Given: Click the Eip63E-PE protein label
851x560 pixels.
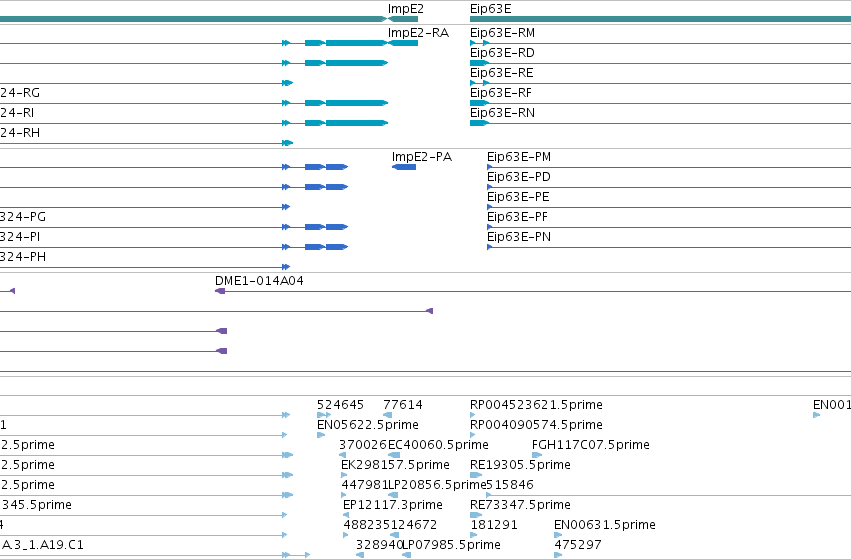Looking at the screenshot, I should pyautogui.click(x=518, y=198).
